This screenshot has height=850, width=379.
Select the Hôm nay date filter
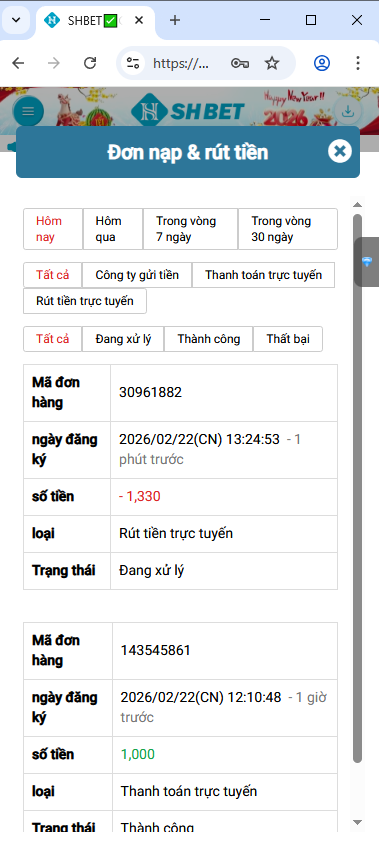pyautogui.click(x=53, y=229)
